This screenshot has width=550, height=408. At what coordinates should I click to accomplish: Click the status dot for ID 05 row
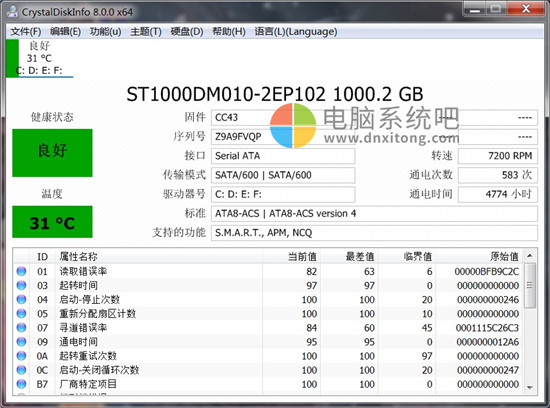click(x=21, y=313)
